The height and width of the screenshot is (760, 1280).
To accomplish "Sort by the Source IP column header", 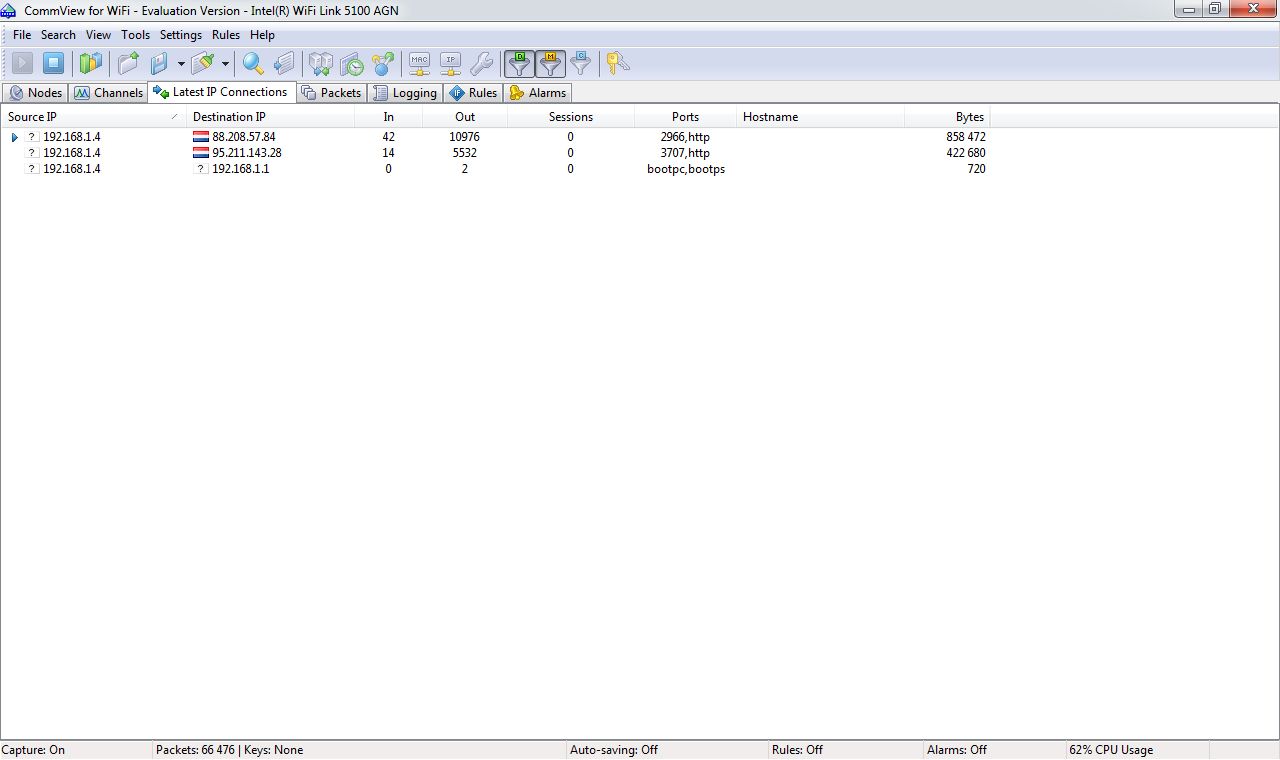I will pos(93,117).
